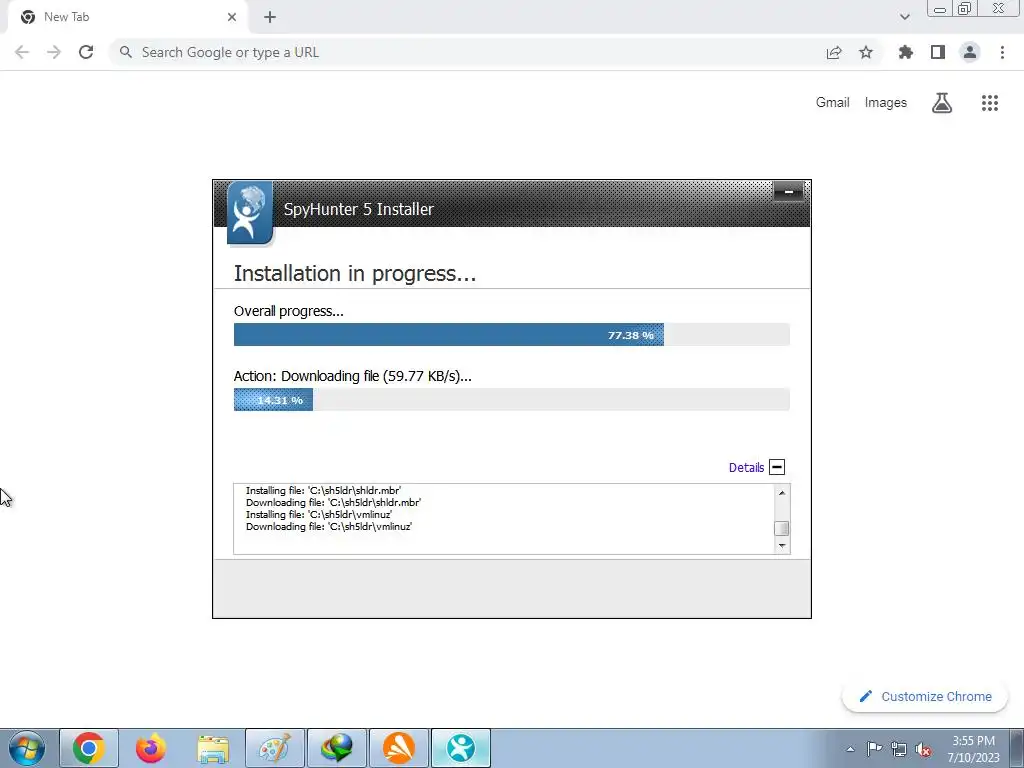Screen dimensions: 1024x768
Task: Reload the page in Chrome
Action: click(86, 52)
